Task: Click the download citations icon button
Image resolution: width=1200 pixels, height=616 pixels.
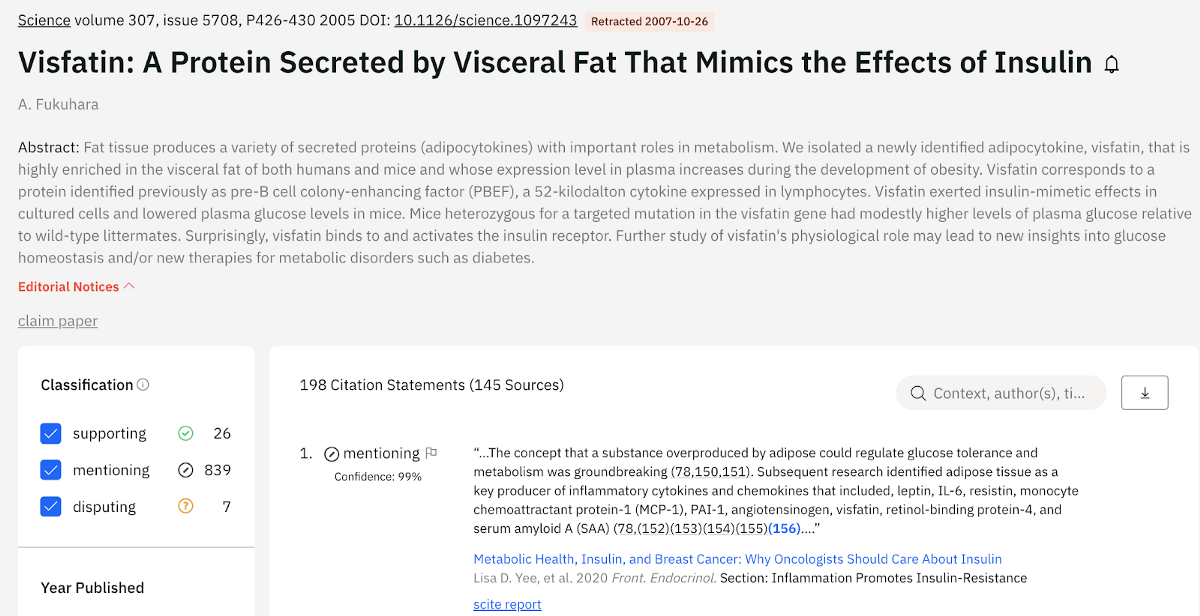Action: (1145, 393)
